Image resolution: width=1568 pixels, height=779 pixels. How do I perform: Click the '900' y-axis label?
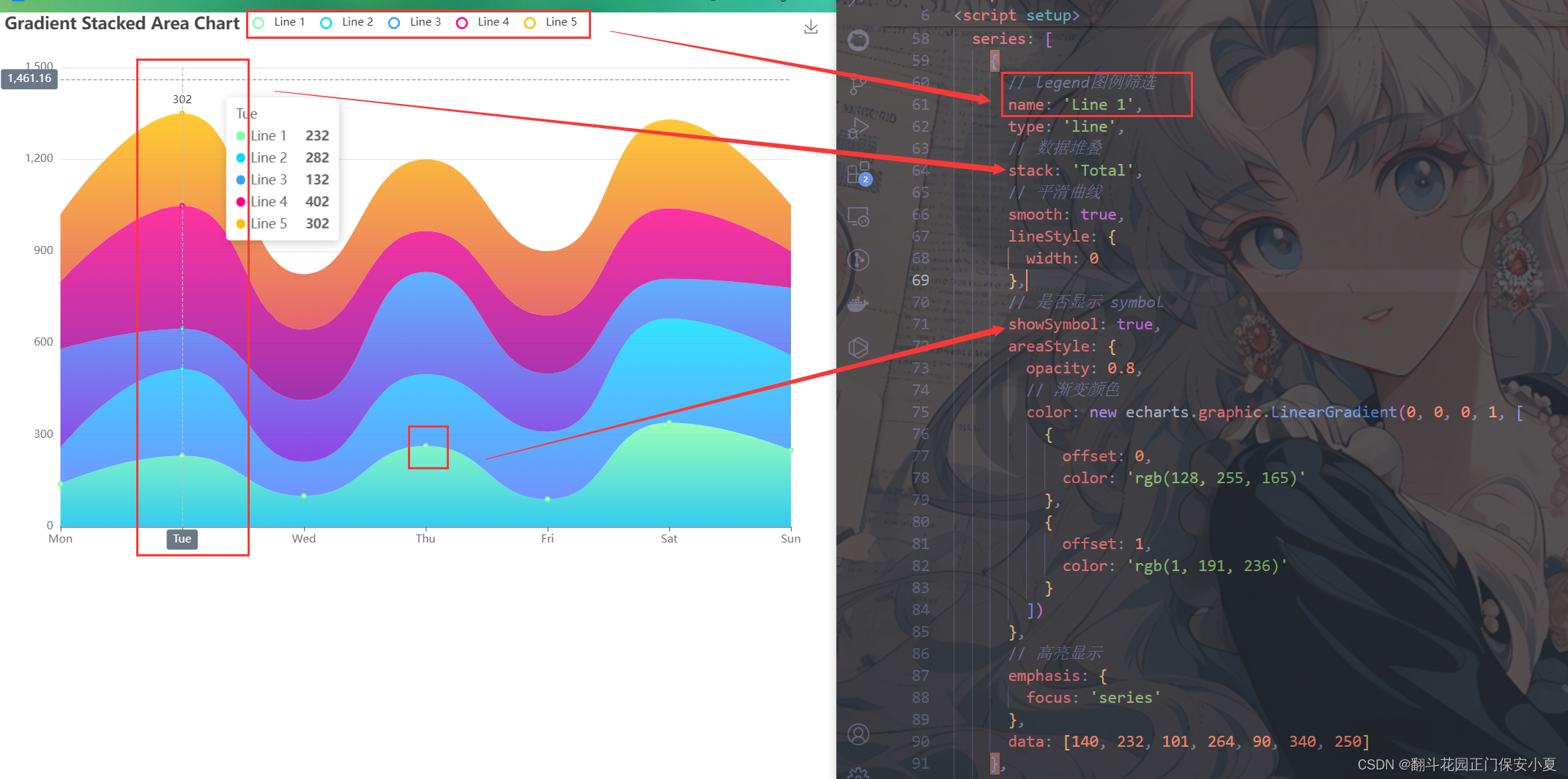(x=43, y=250)
